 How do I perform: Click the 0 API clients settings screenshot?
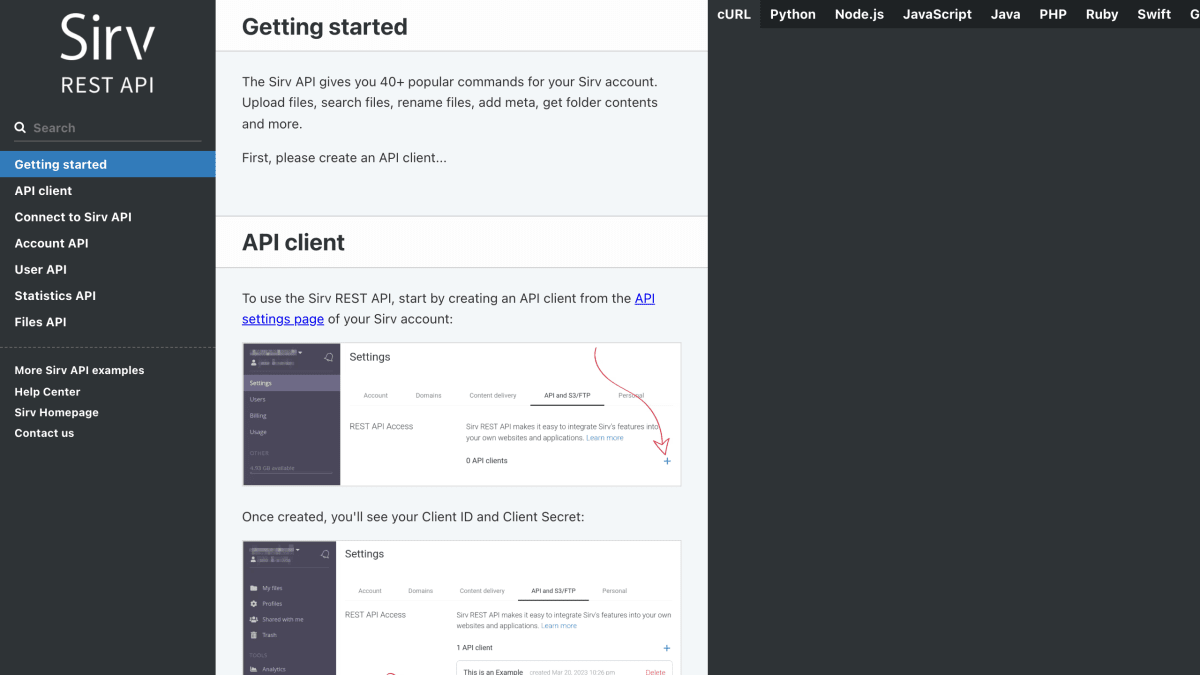pyautogui.click(x=461, y=414)
